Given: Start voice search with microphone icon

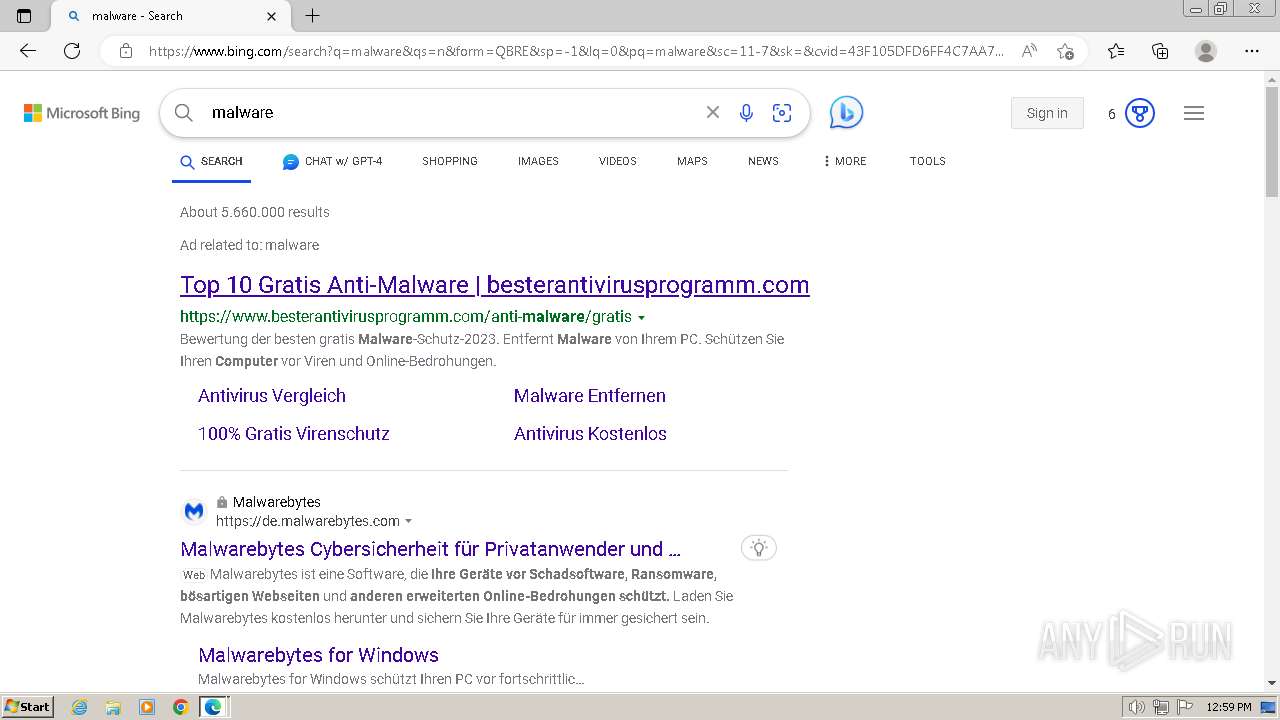Looking at the screenshot, I should 746,113.
